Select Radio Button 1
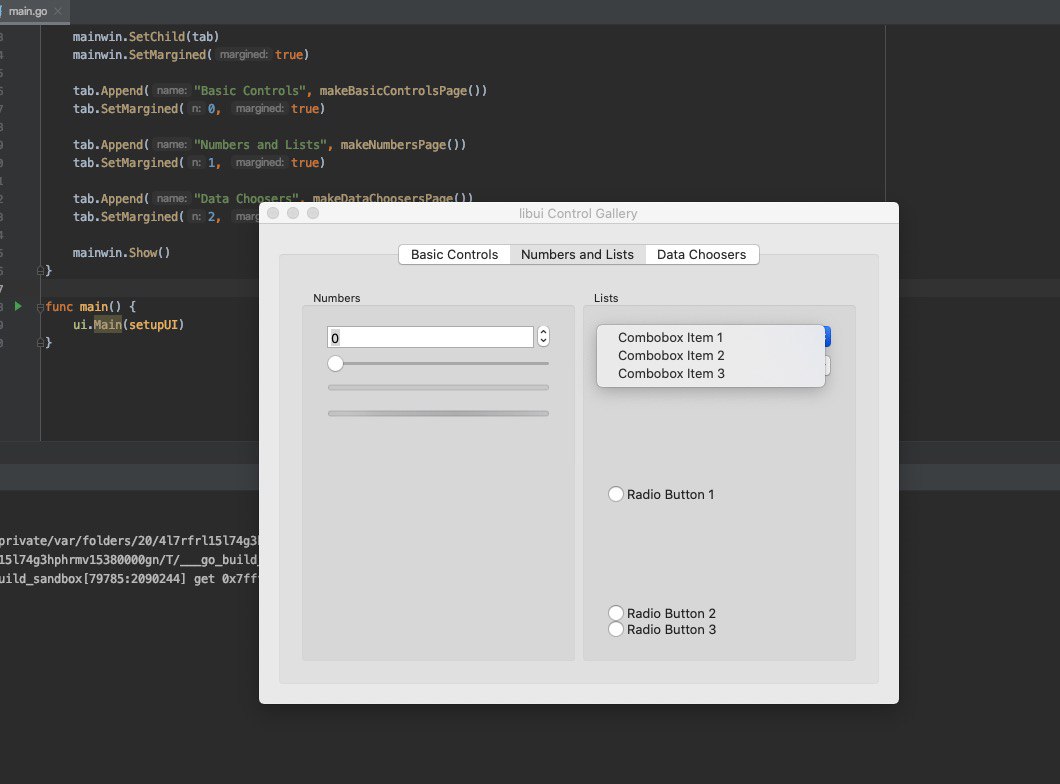1060x784 pixels. click(661, 495)
